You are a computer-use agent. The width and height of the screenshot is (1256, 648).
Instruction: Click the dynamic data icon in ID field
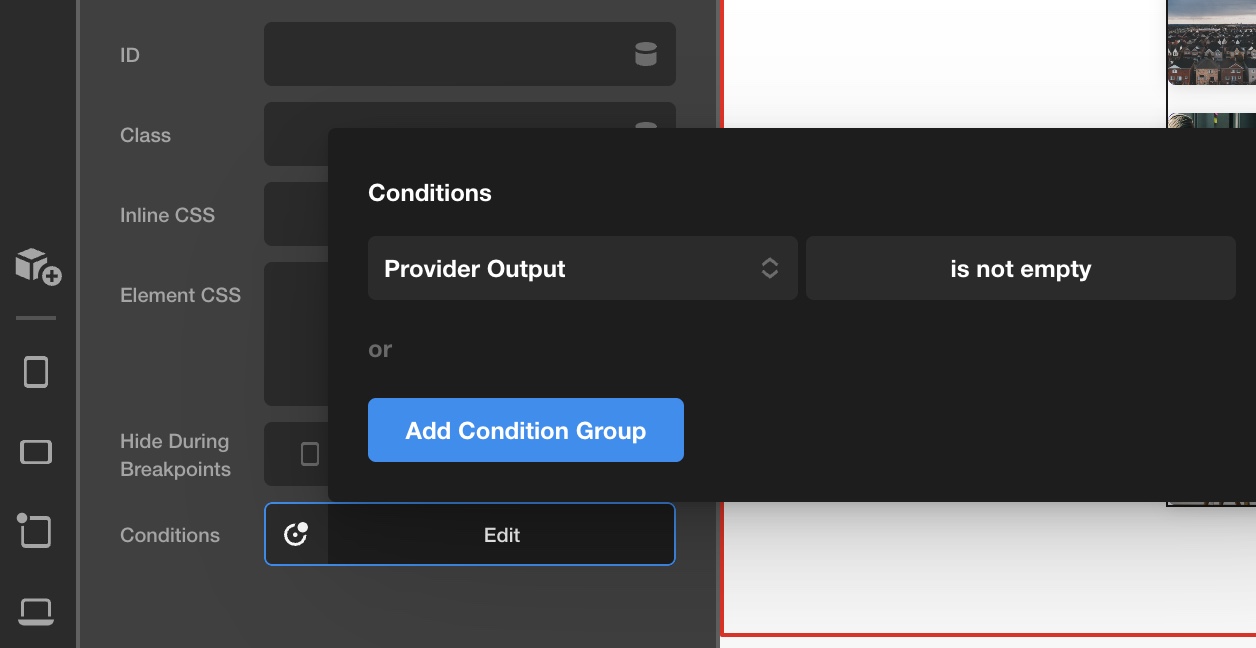[646, 54]
